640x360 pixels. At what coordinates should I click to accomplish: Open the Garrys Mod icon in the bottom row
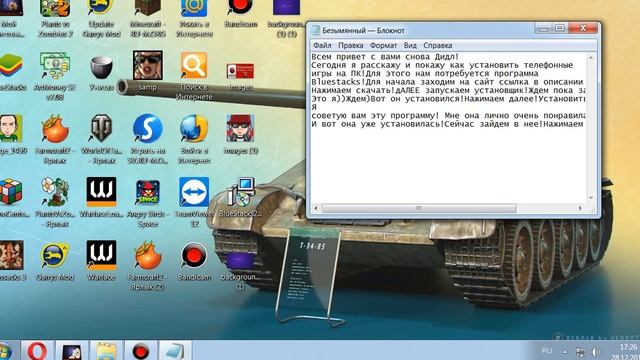coord(55,255)
